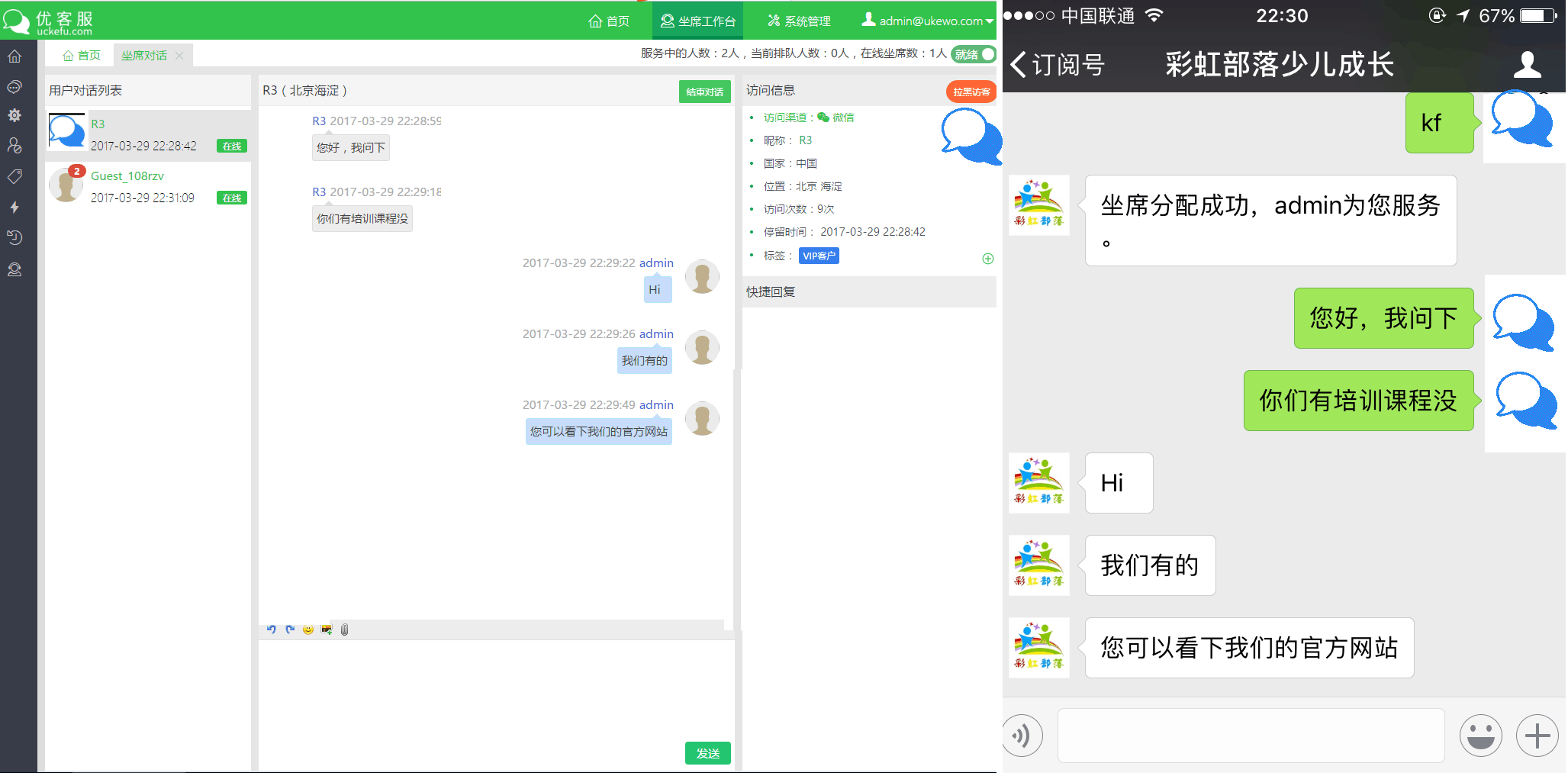1568x776 pixels.
Task: Click the 在线 badge on the R3 row
Action: [x=232, y=146]
